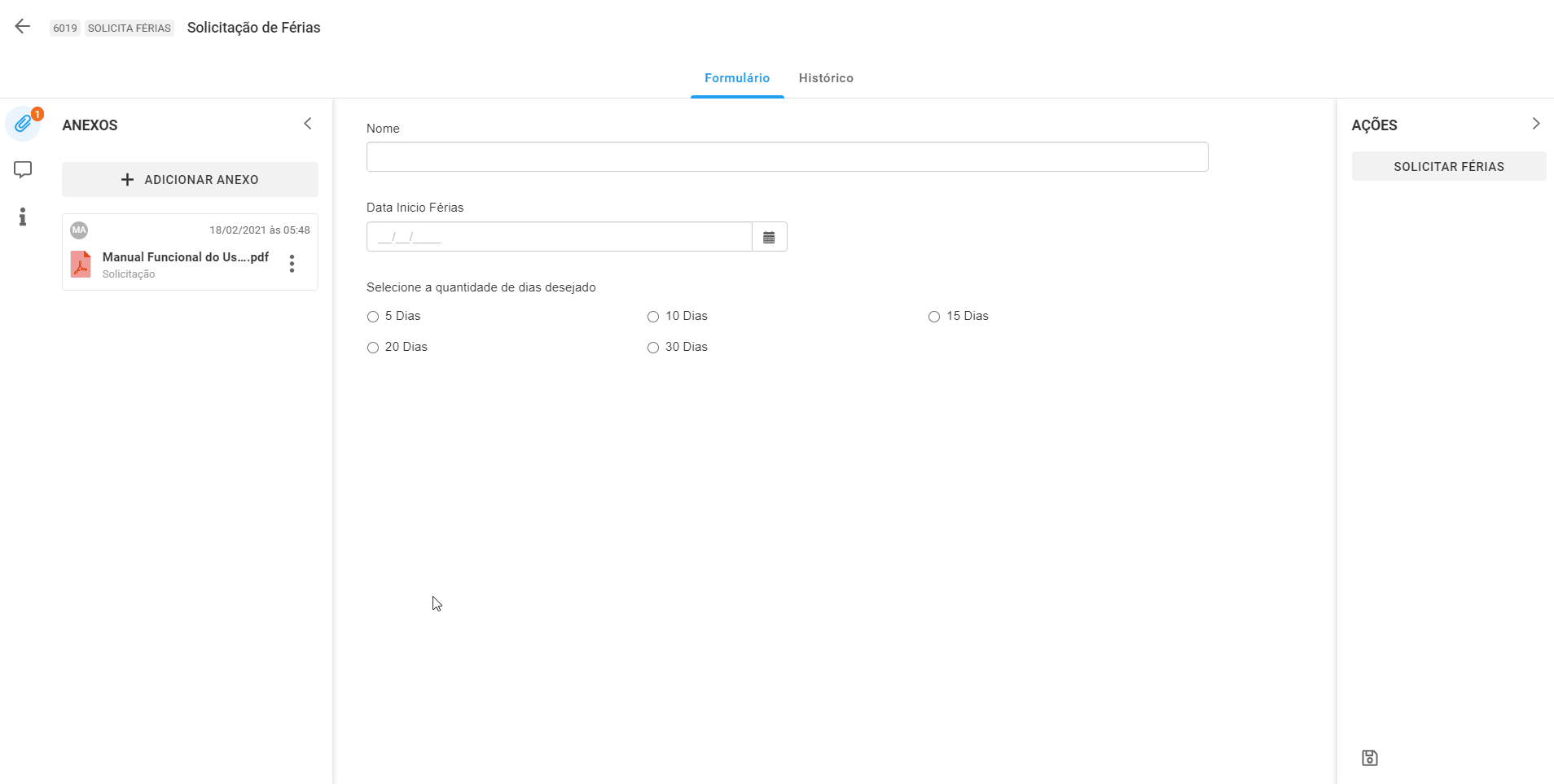The image size is (1554, 784).
Task: Click the save disk icon
Action: pyautogui.click(x=1370, y=758)
